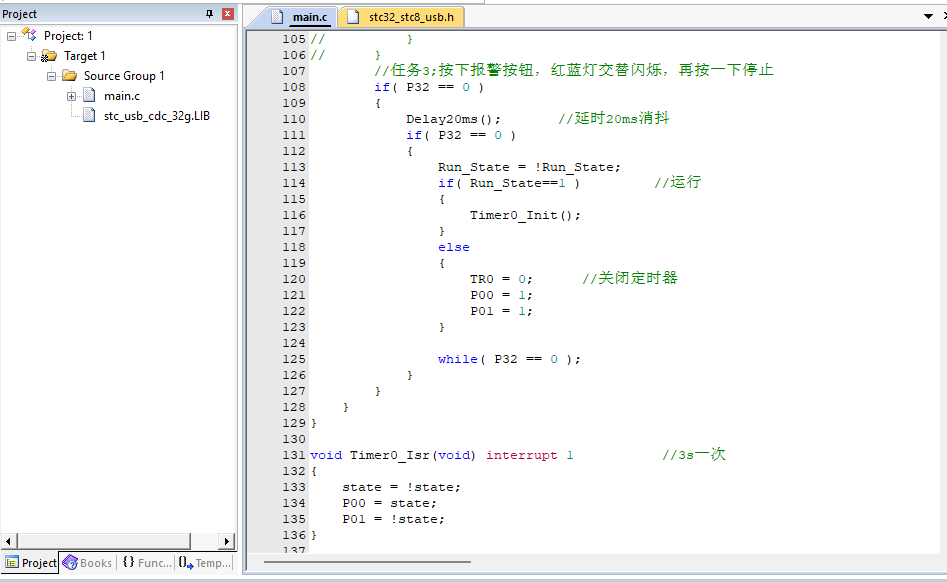Click the else keyword on line 118

454,247
